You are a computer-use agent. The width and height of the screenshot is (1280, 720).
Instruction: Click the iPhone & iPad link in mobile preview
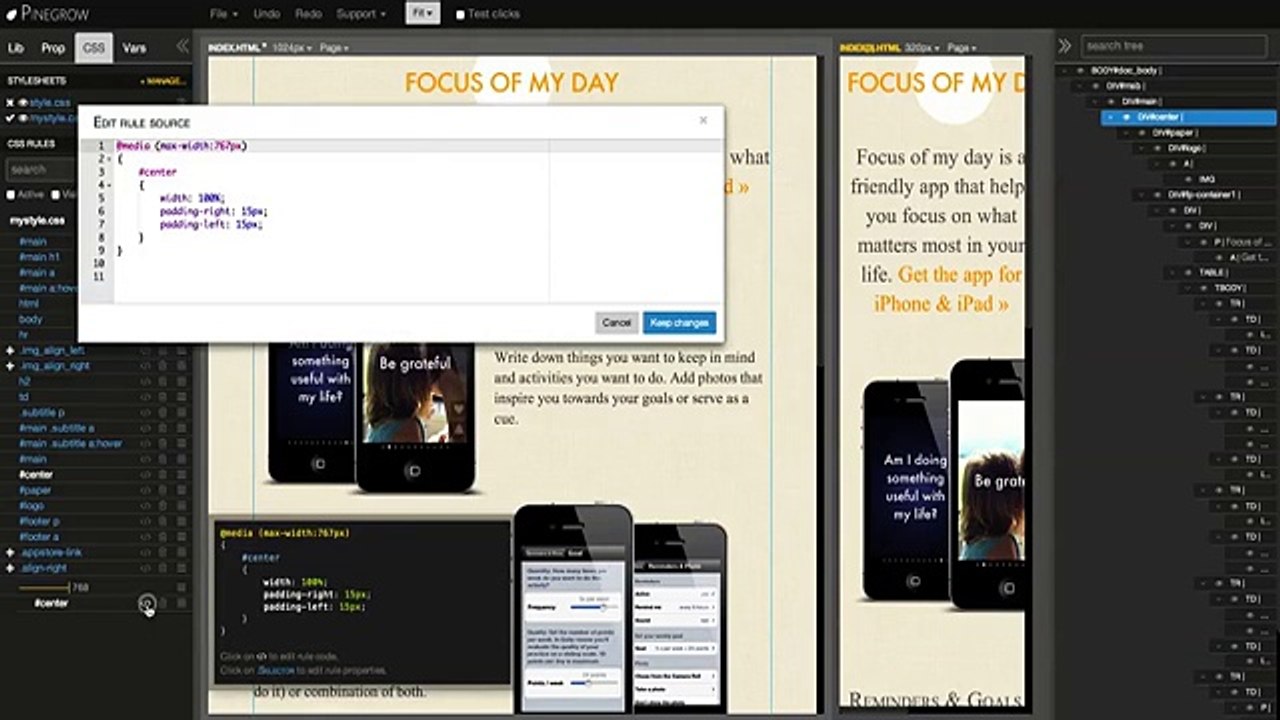pyautogui.click(x=941, y=304)
